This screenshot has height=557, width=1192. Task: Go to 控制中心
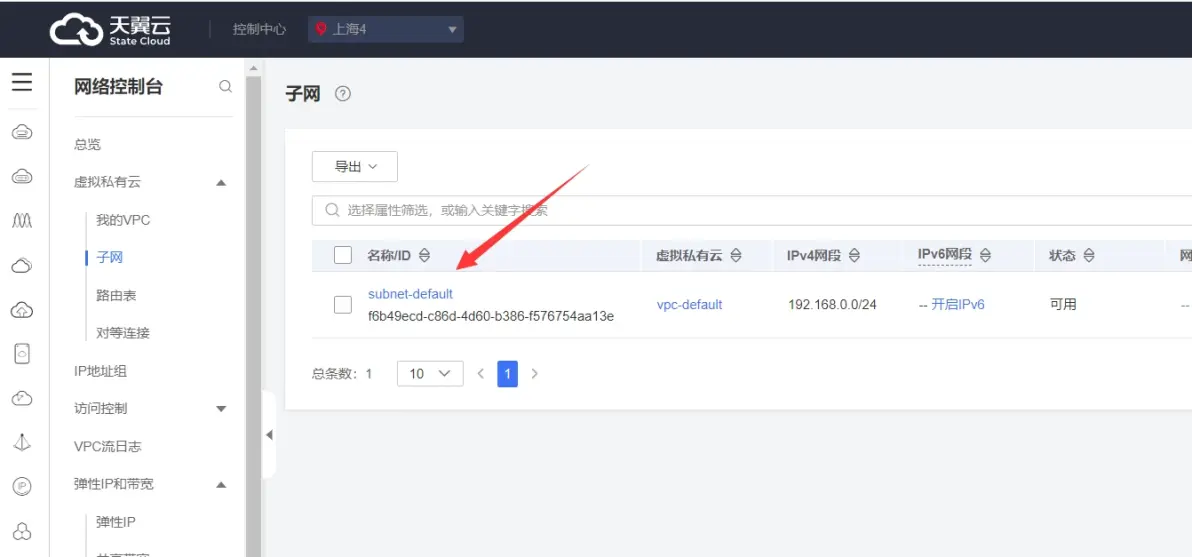(259, 30)
